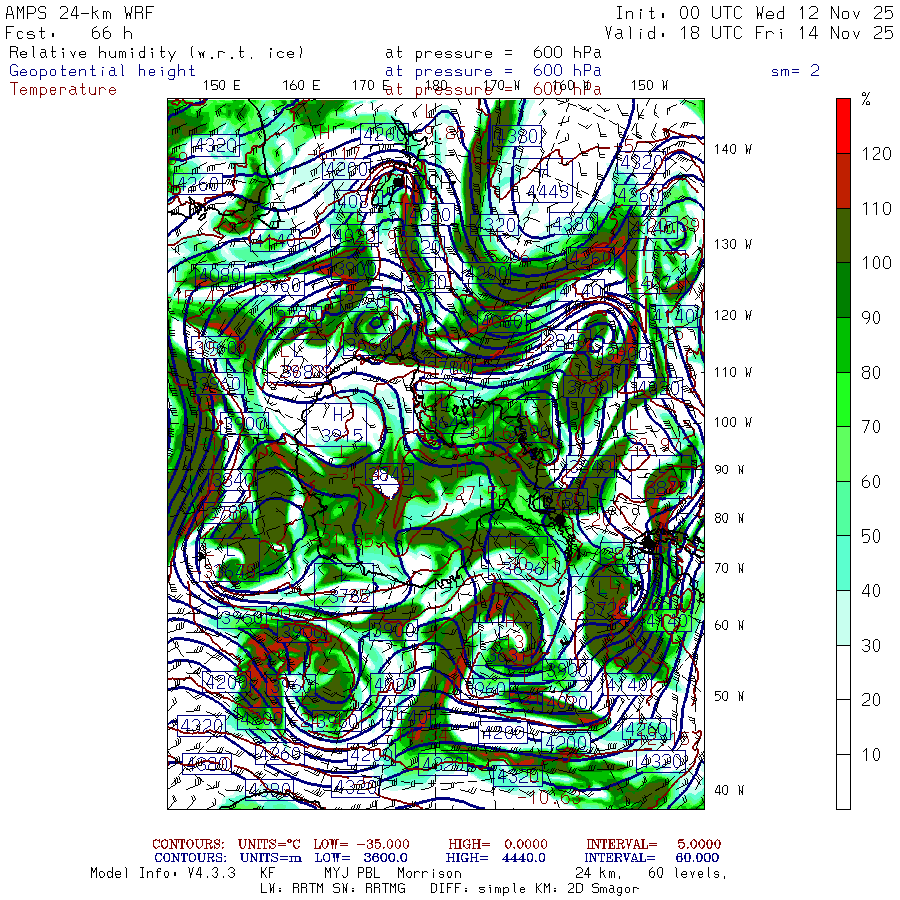Image resolution: width=900 pixels, height=900 pixels.
Task: Select the blue Geopotential height legend label
Action: click(x=103, y=71)
